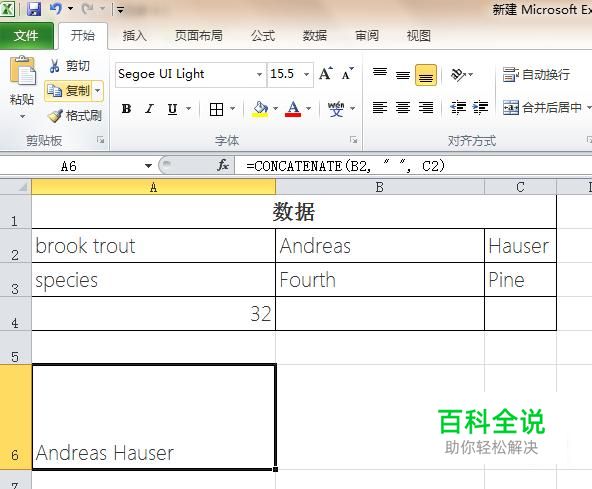Select cell containing 'Andreas' in row 2
The image size is (592, 489).
(380, 246)
